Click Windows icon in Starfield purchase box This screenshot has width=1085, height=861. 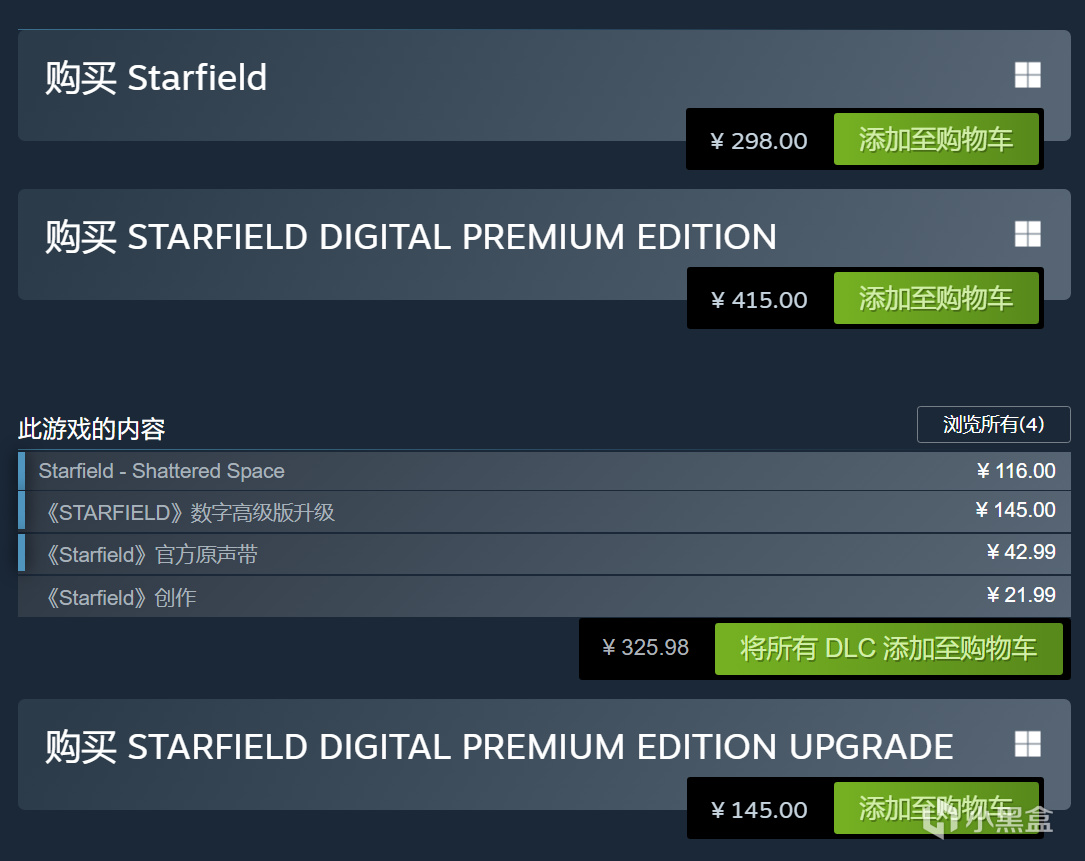(1028, 75)
